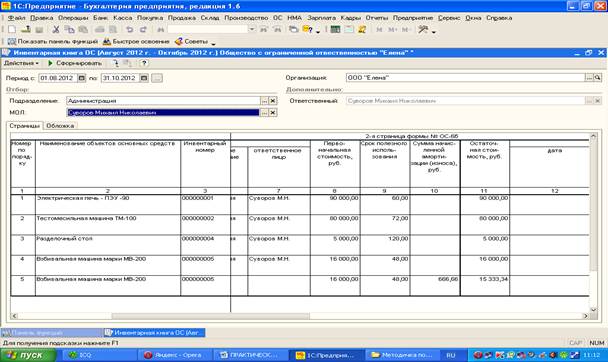608x362 pixels.
Task: Open calendar picker for start date 01.08.2012
Action: point(81,78)
